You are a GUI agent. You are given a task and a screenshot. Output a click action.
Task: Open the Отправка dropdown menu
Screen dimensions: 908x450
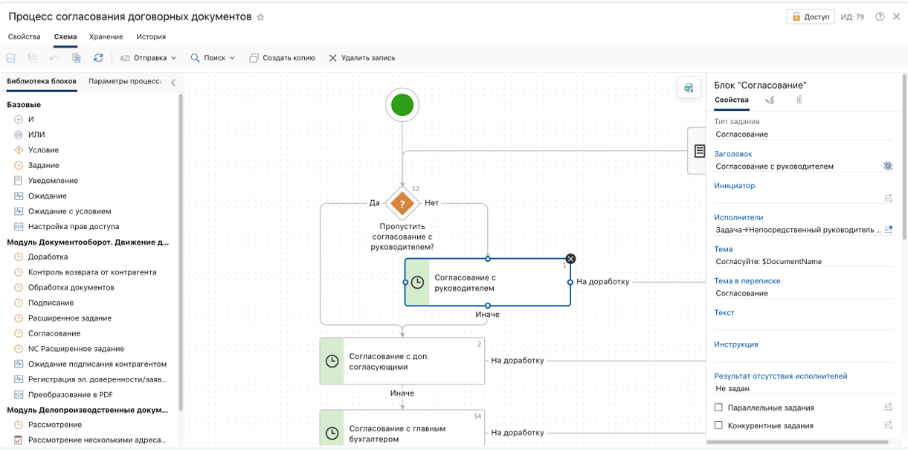tap(148, 58)
